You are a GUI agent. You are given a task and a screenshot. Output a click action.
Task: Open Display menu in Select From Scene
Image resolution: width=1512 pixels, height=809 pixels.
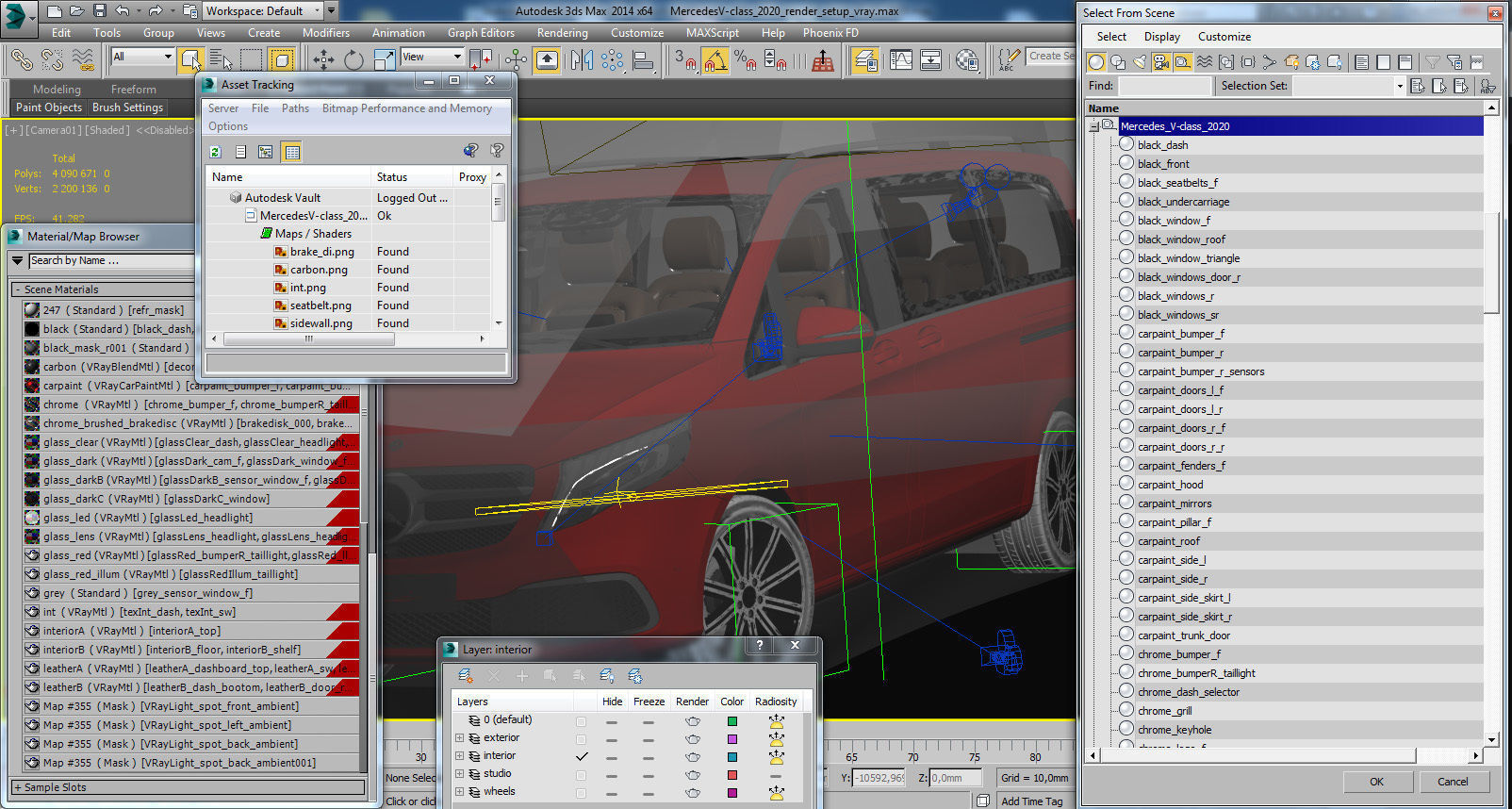[x=1162, y=37]
